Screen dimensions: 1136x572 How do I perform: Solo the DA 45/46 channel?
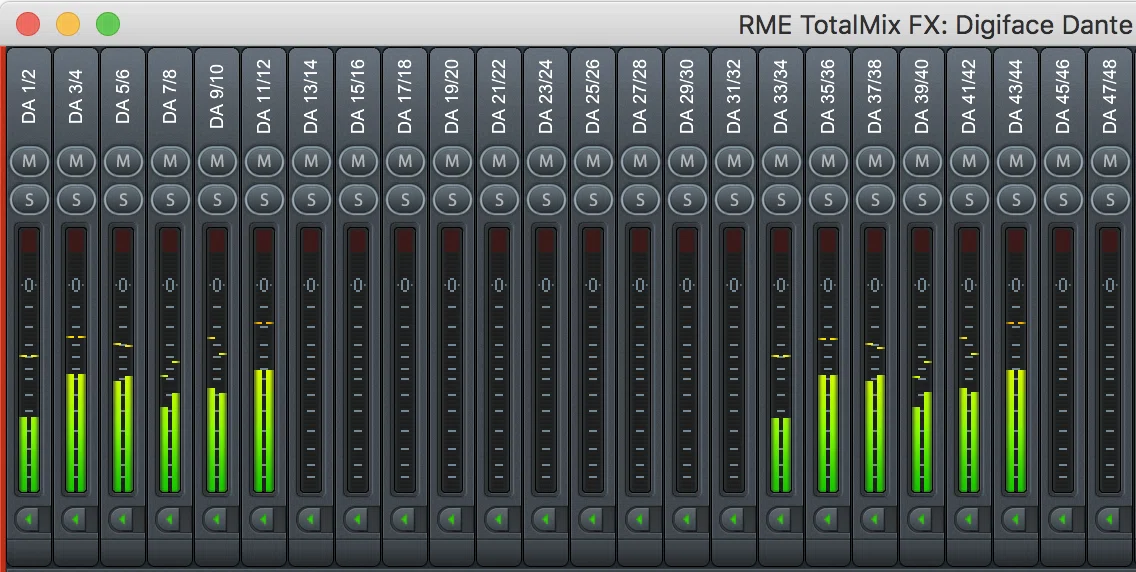tap(1063, 199)
